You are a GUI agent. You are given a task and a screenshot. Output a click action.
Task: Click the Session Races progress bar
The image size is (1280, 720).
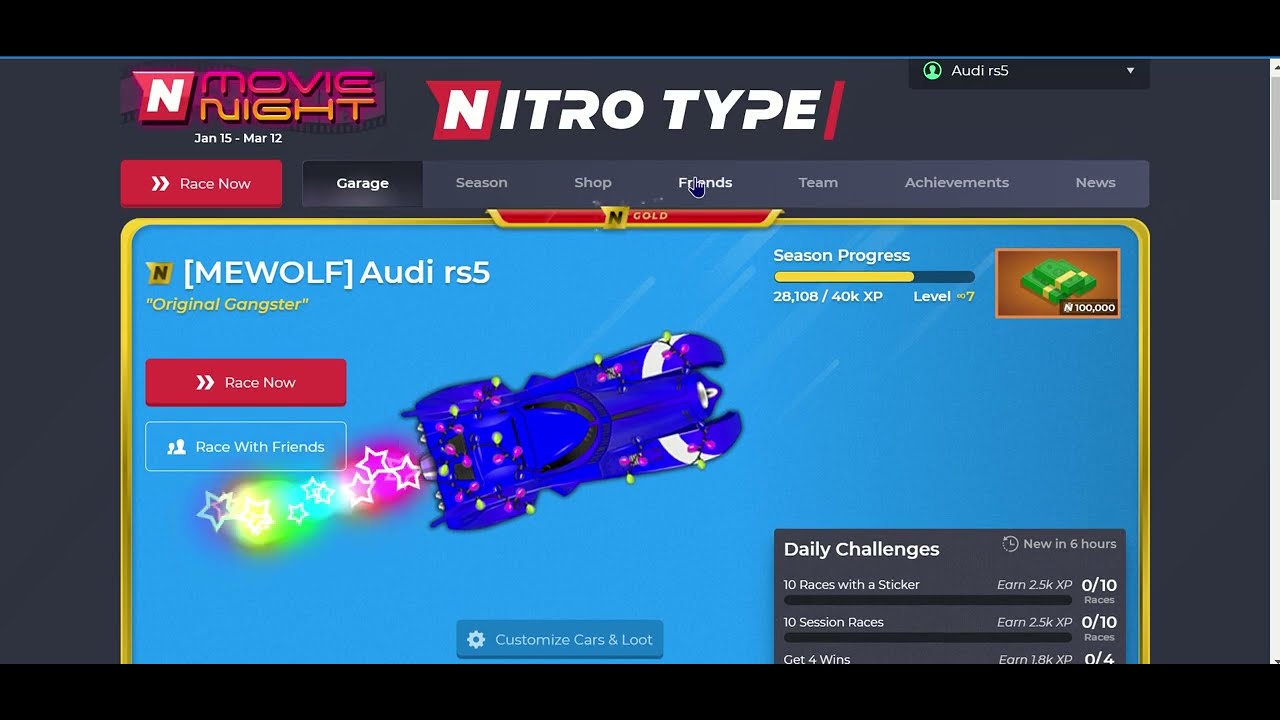point(928,638)
